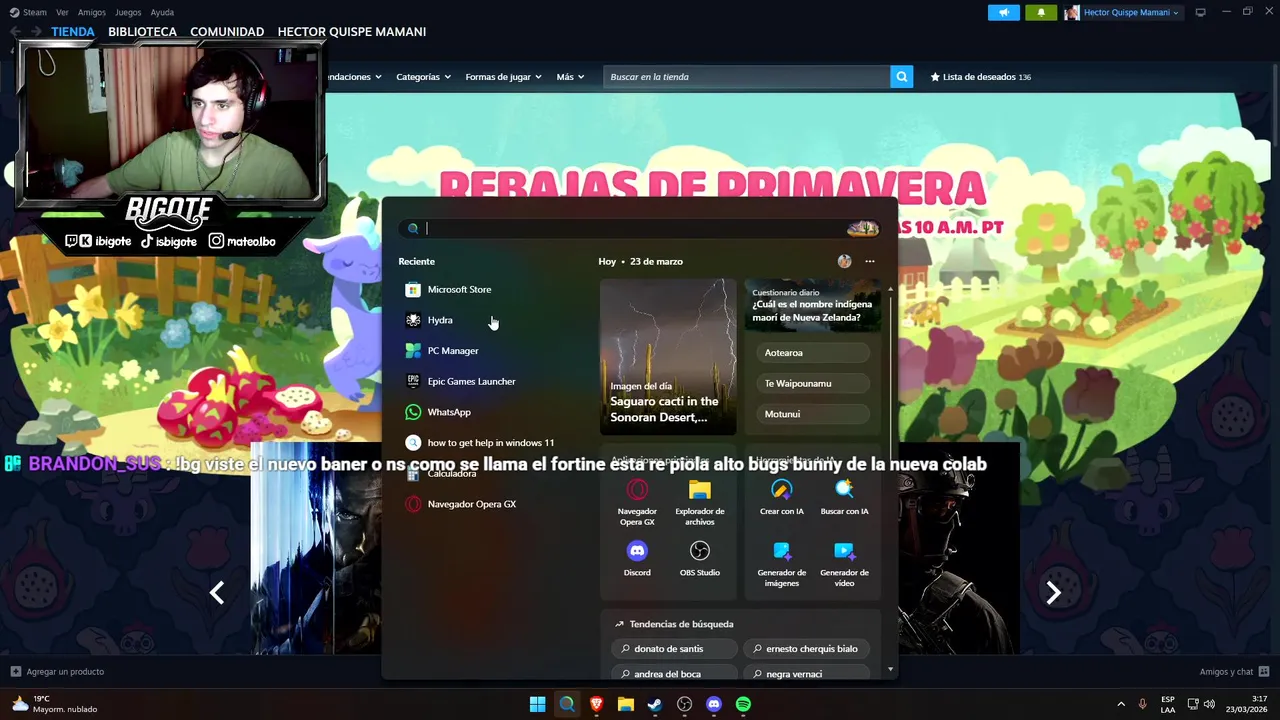Open the Ver menu in Steam
This screenshot has width=1280, height=720.
click(x=62, y=12)
